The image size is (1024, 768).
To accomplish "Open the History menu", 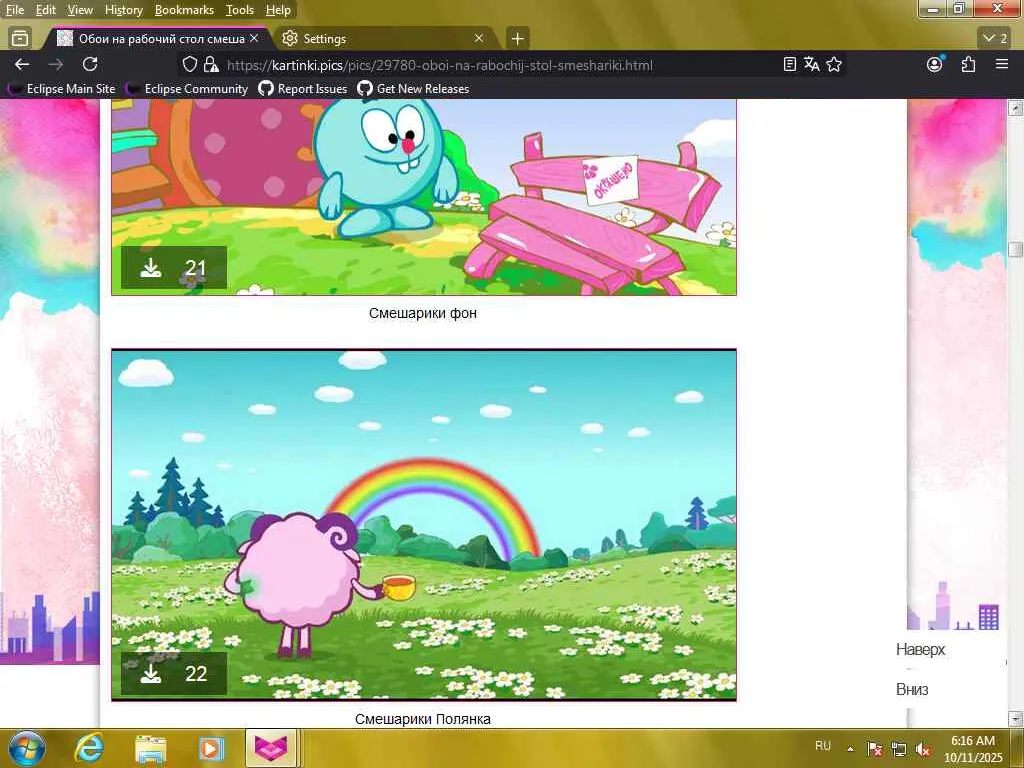I will (x=123, y=10).
